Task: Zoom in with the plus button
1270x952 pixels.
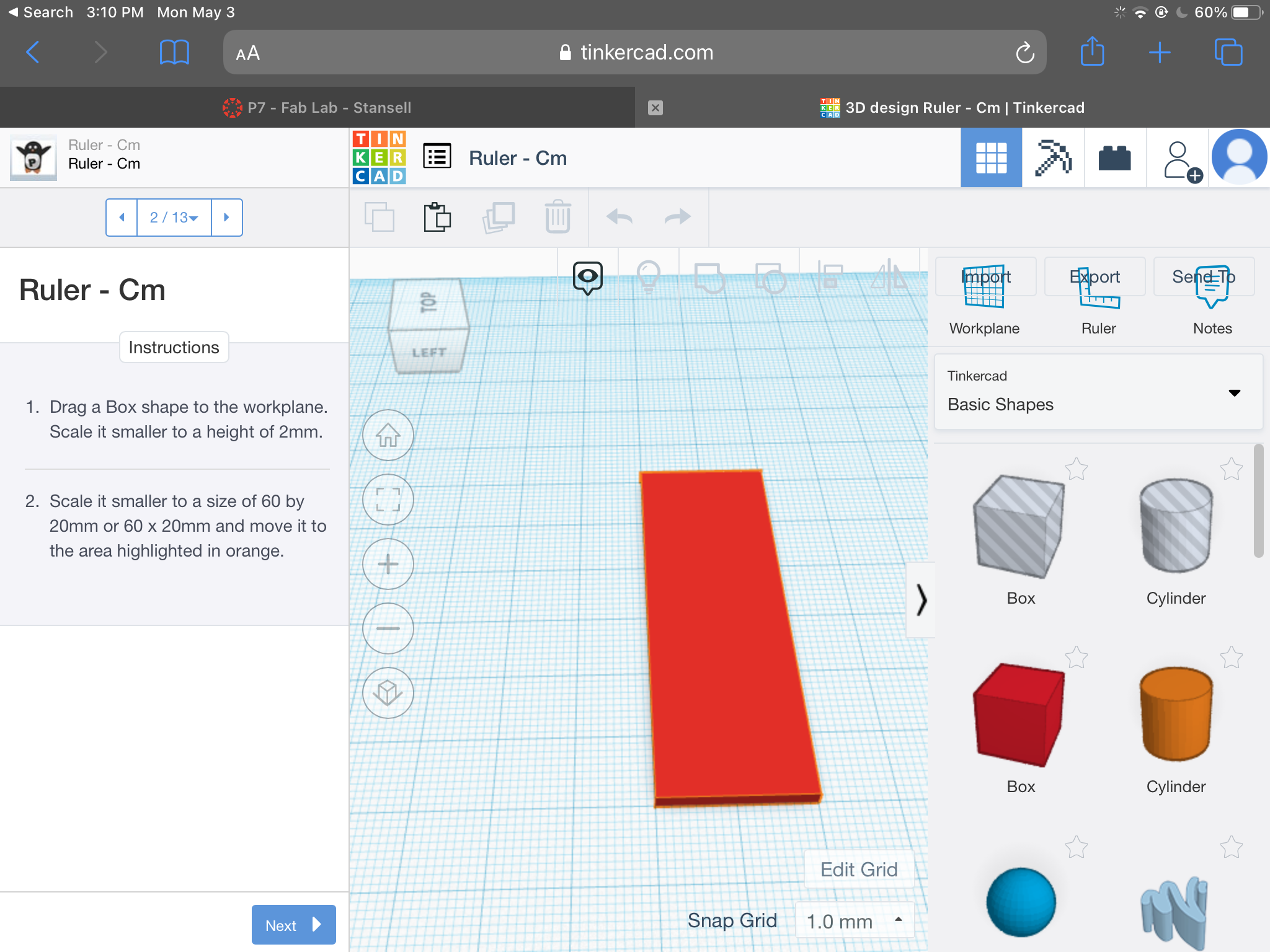Action: point(388,564)
